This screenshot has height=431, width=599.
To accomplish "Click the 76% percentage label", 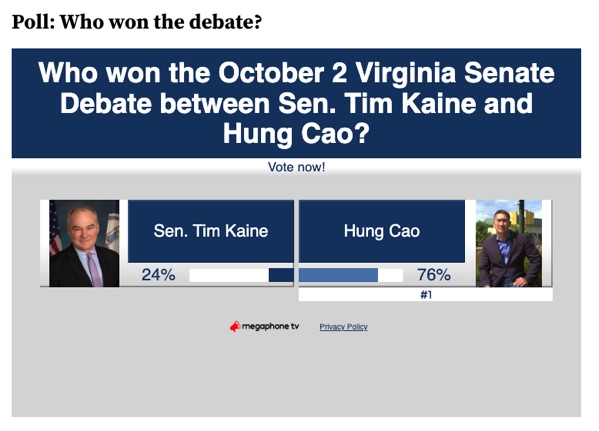I will point(434,275).
